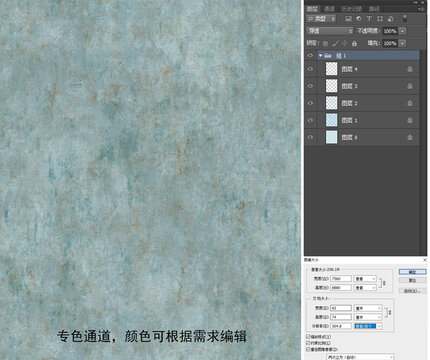Collapse the panel with double-arrow icon
Viewport: 430px width, 360px height.
tap(416, 2)
